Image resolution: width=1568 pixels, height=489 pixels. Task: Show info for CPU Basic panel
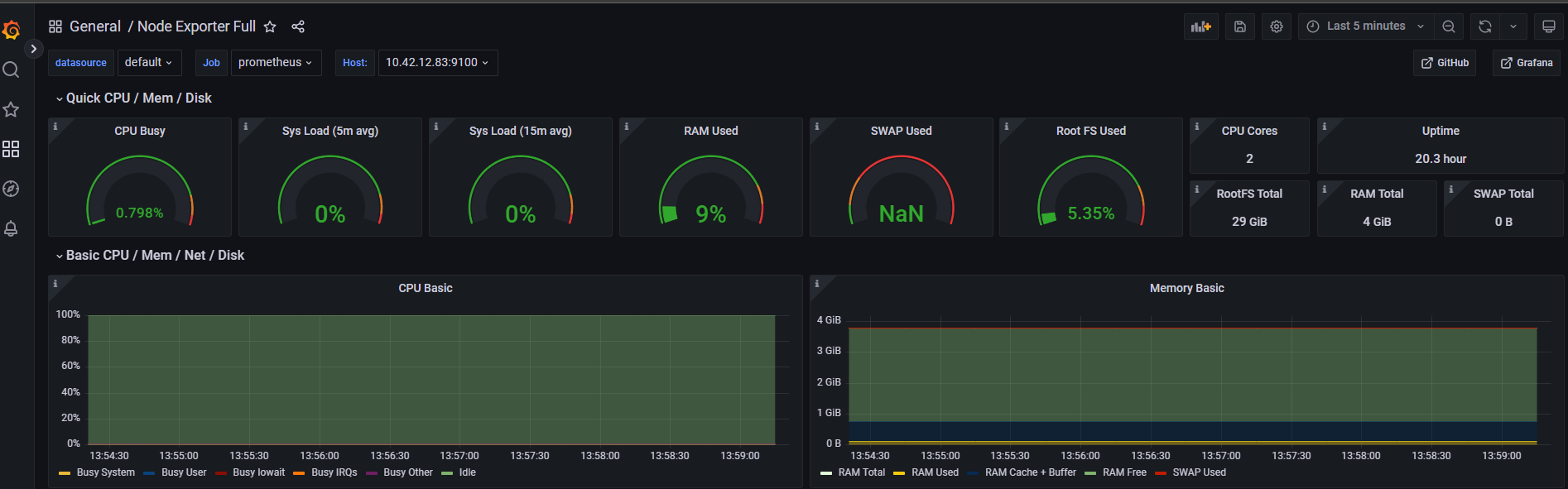click(55, 284)
